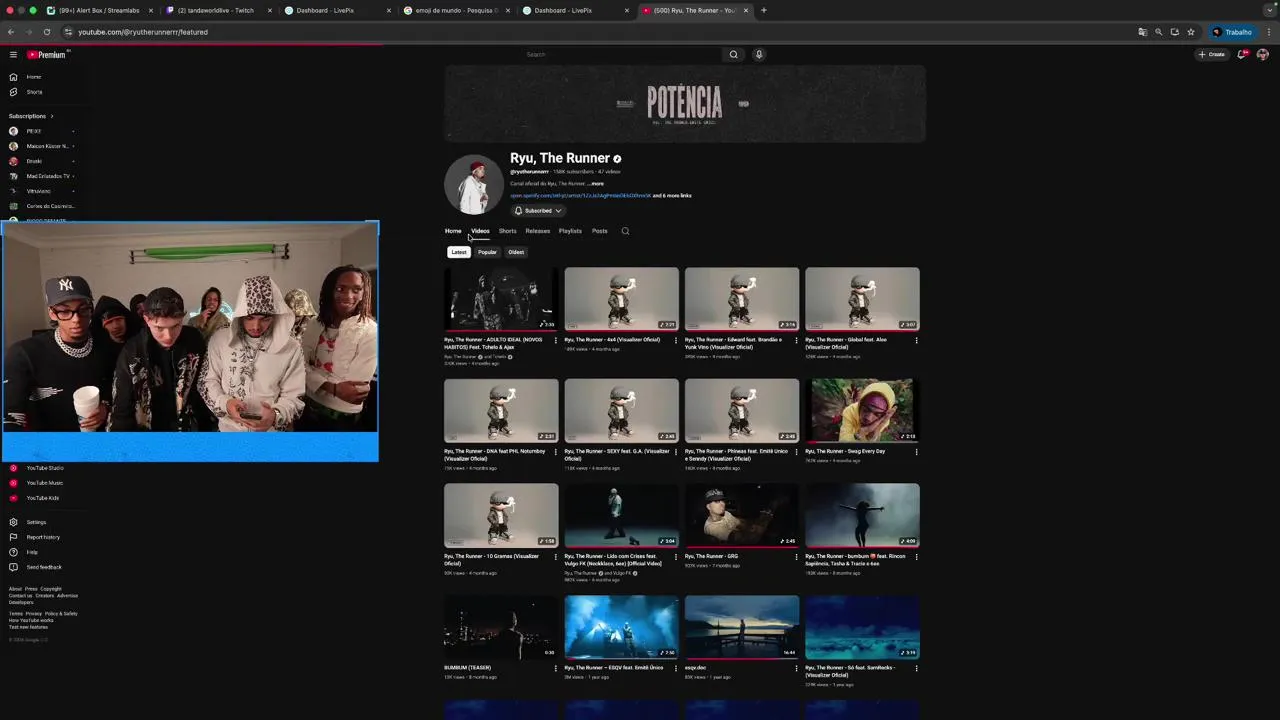
Task: Select the Oldest sort chip
Action: point(516,252)
